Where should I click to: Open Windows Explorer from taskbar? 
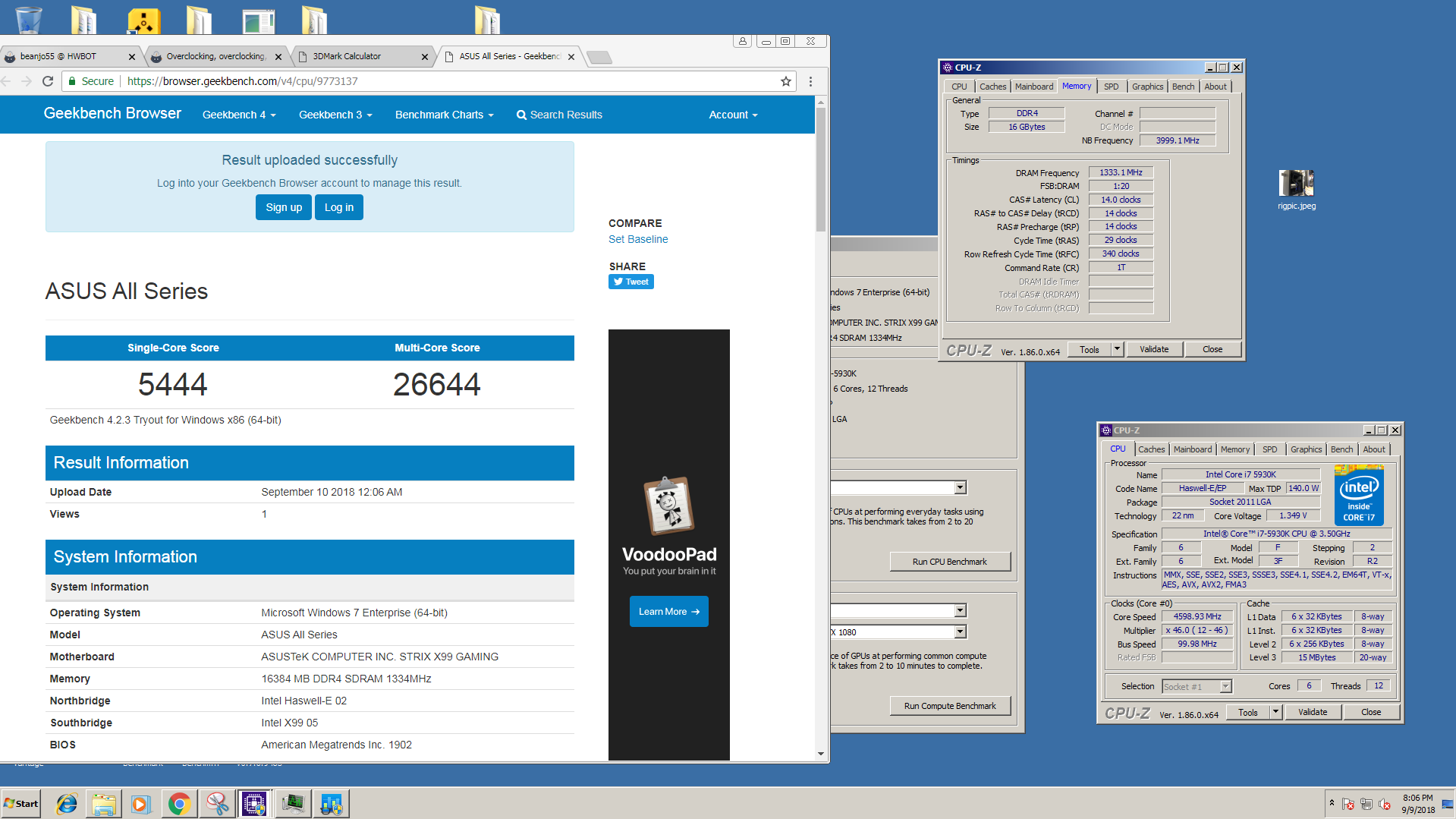104,803
